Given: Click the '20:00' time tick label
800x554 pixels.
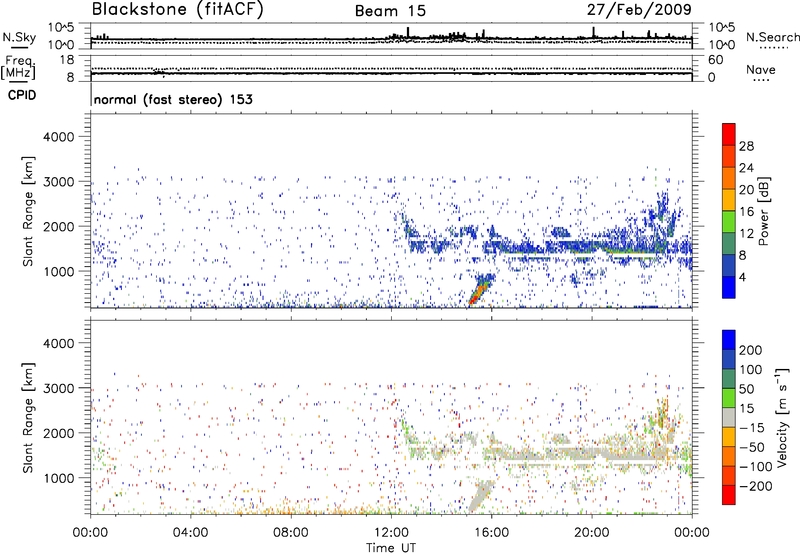Looking at the screenshot, I should 592,533.
